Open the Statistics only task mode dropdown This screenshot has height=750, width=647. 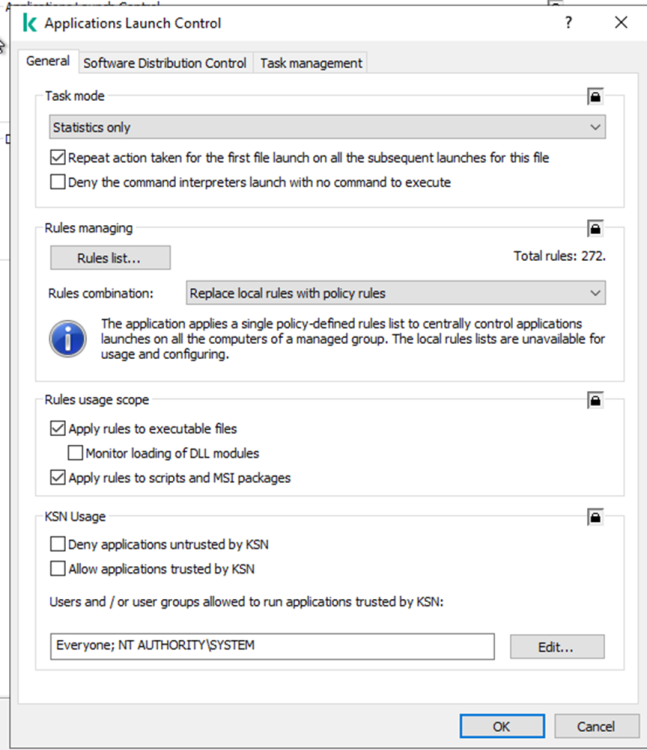coord(328,127)
